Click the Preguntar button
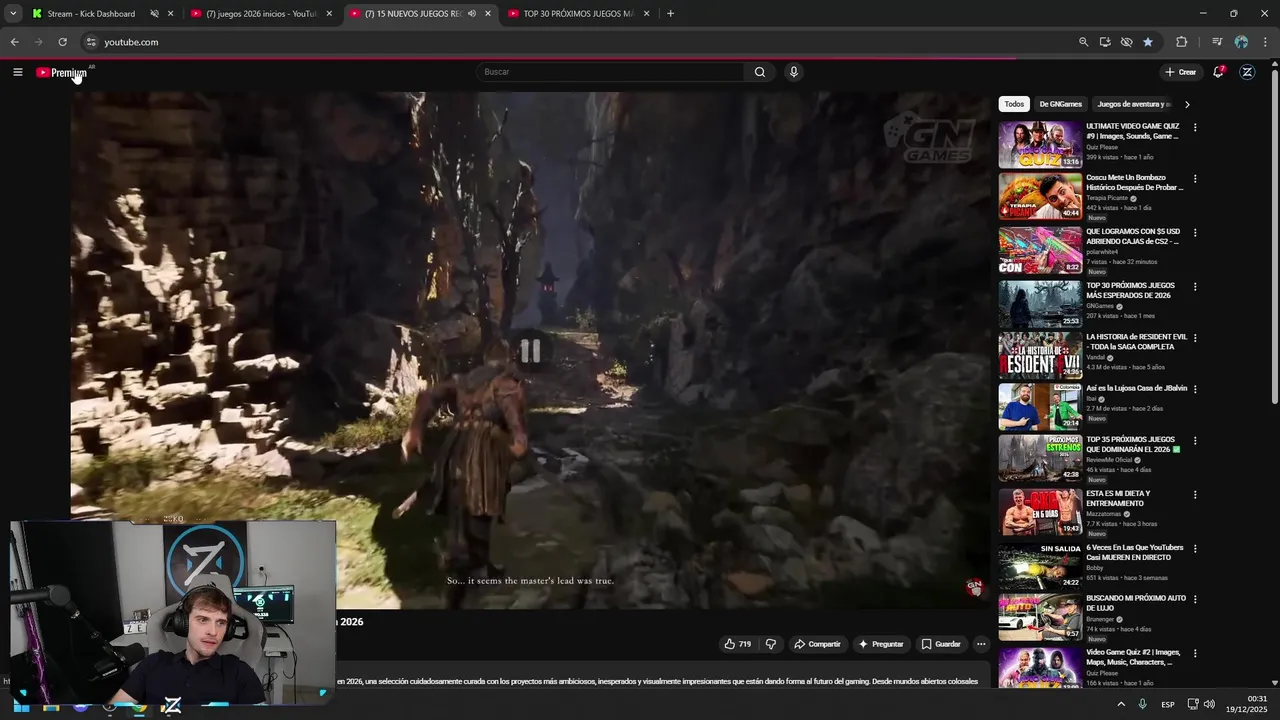1280x720 pixels. point(881,644)
